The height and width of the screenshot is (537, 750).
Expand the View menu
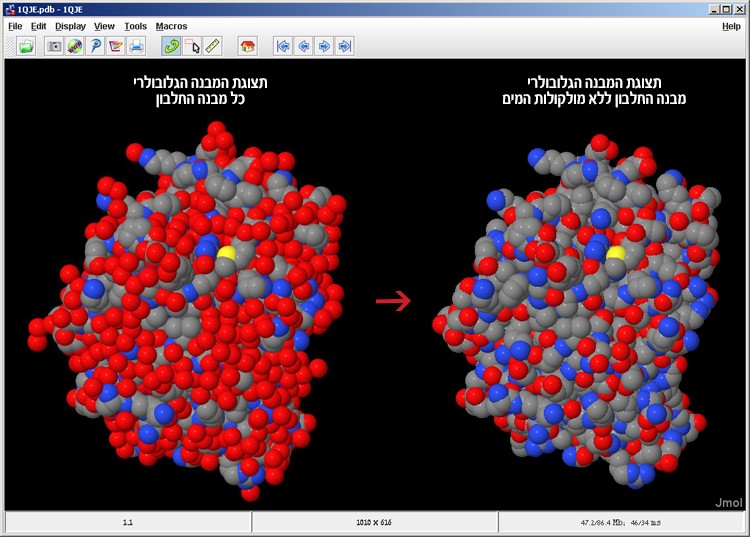(x=104, y=26)
